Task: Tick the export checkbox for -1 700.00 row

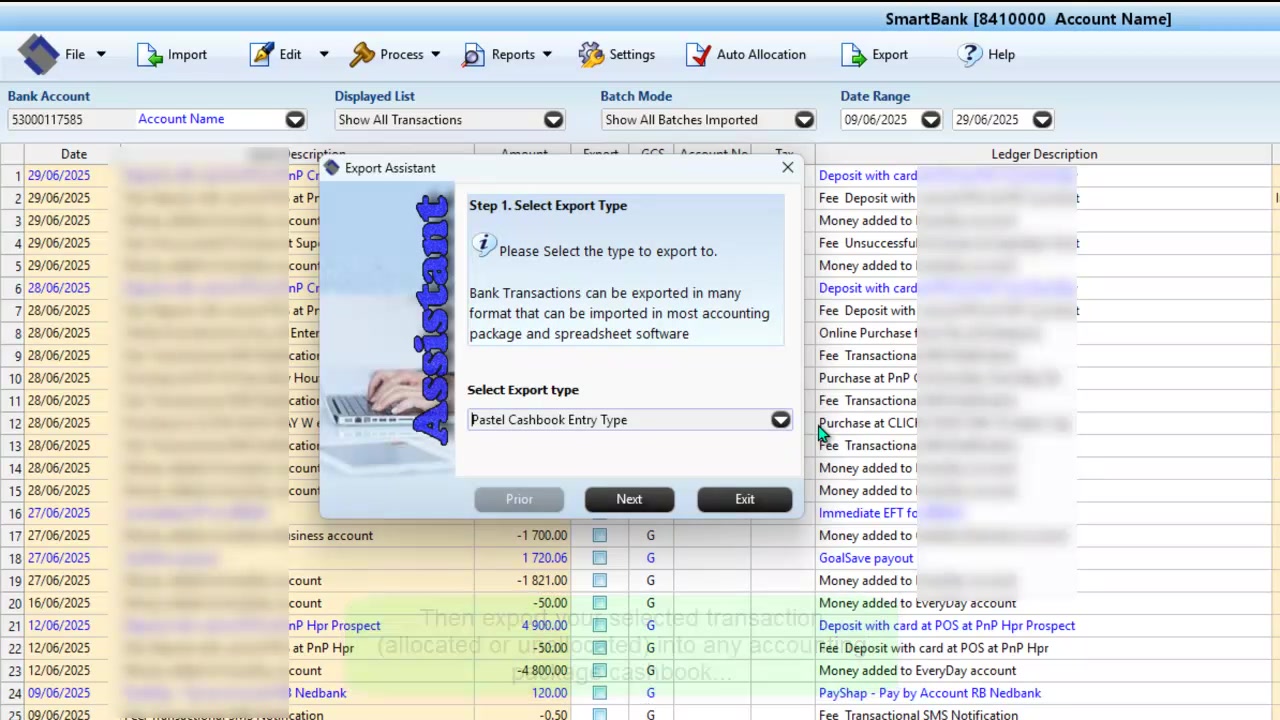Action: pyautogui.click(x=599, y=536)
